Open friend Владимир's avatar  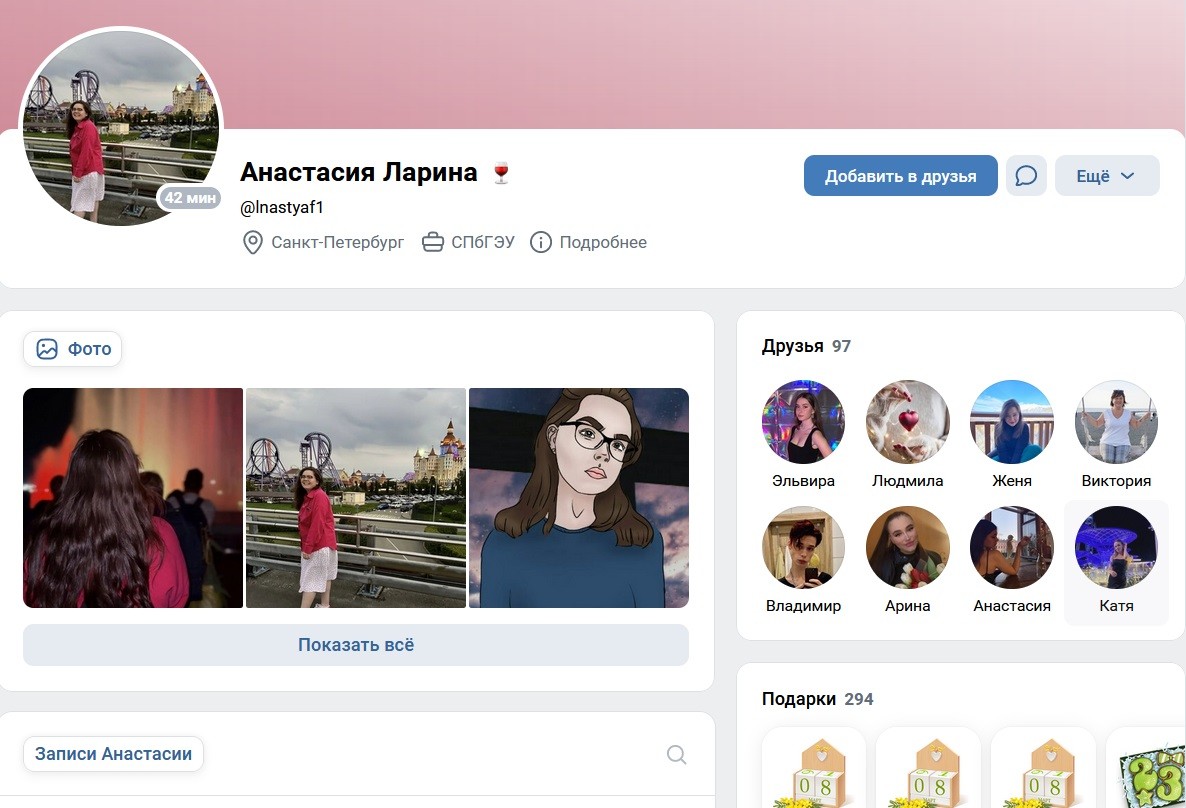803,547
